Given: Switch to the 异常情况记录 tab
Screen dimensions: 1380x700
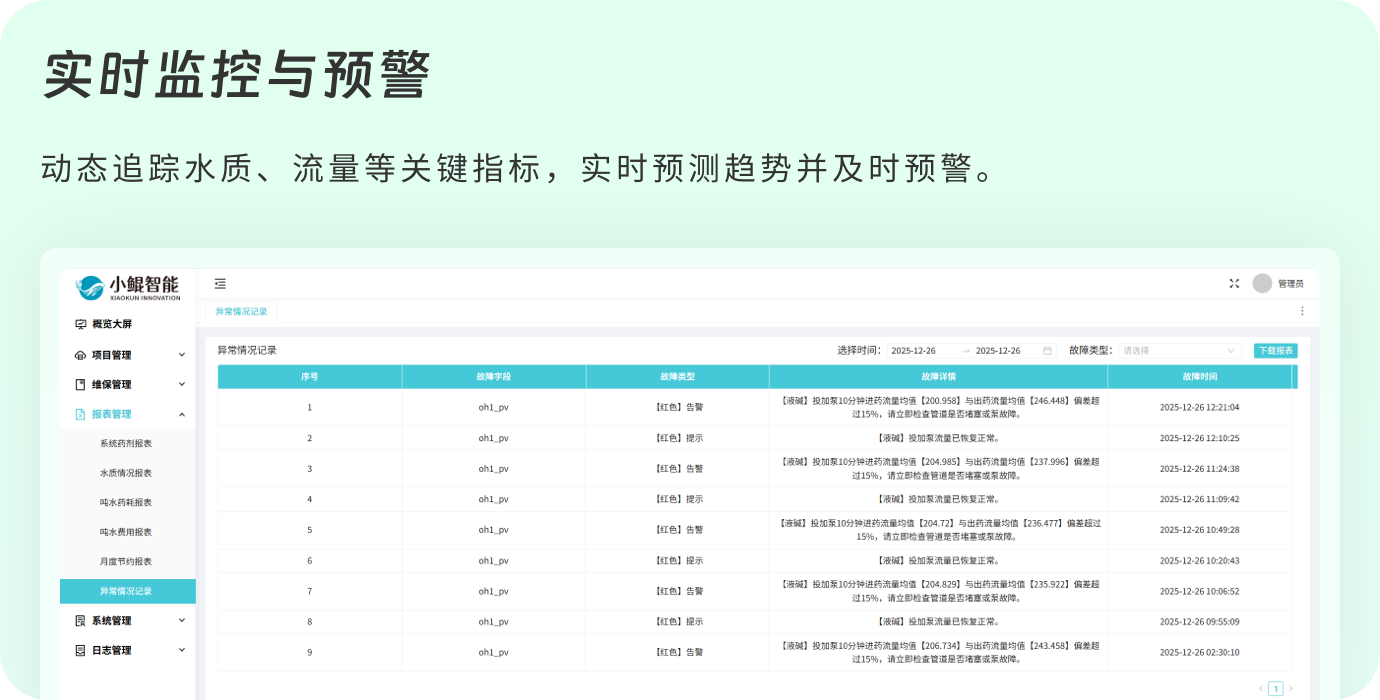Looking at the screenshot, I should point(242,312).
